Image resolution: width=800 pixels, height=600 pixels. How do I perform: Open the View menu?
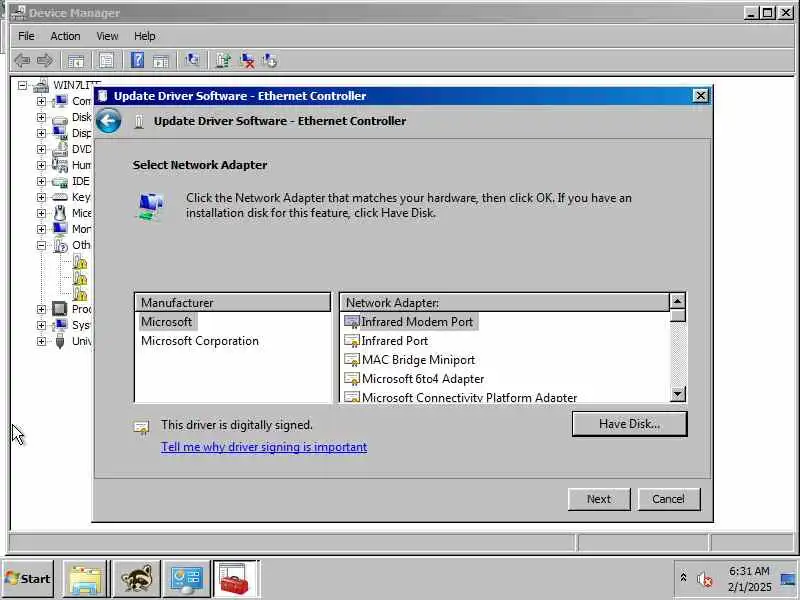(107, 36)
